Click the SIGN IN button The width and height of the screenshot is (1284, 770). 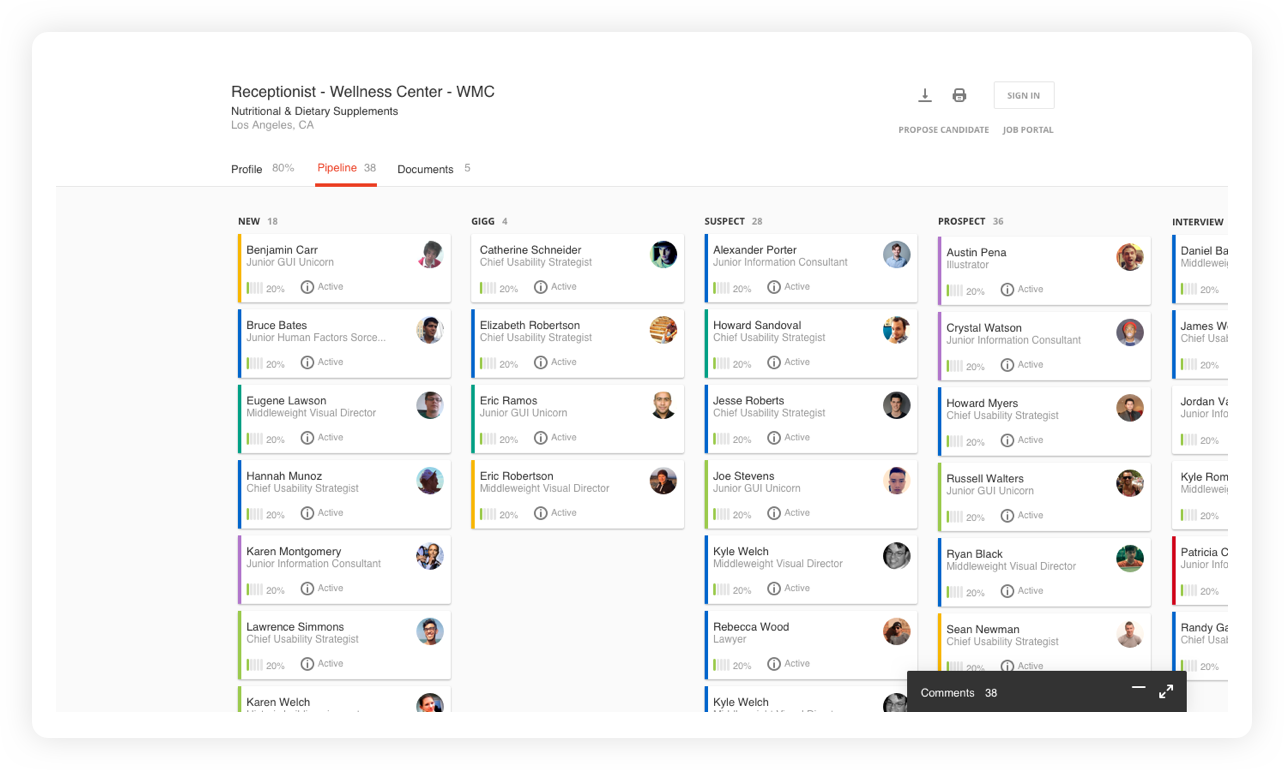1023,95
